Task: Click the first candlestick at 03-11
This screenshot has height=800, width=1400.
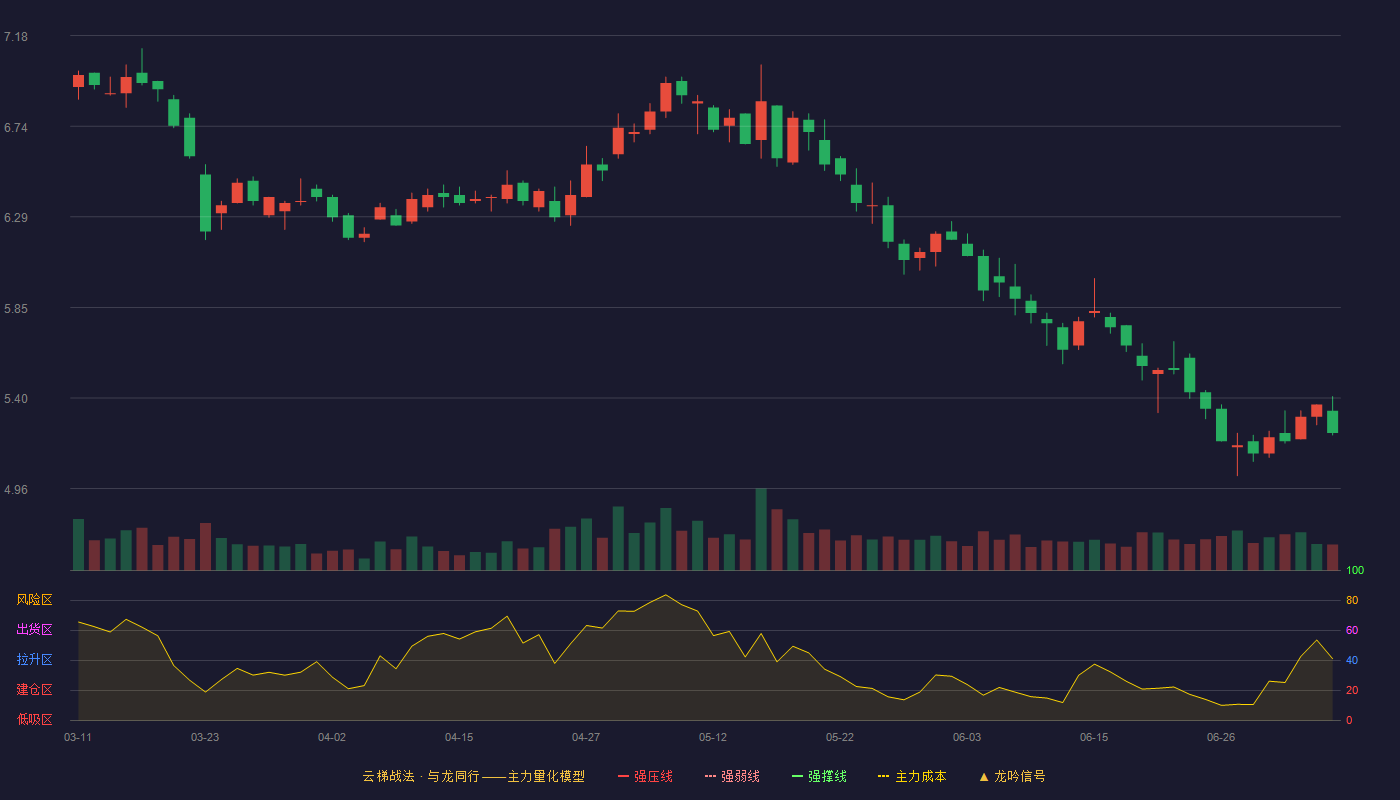Action: 78,81
